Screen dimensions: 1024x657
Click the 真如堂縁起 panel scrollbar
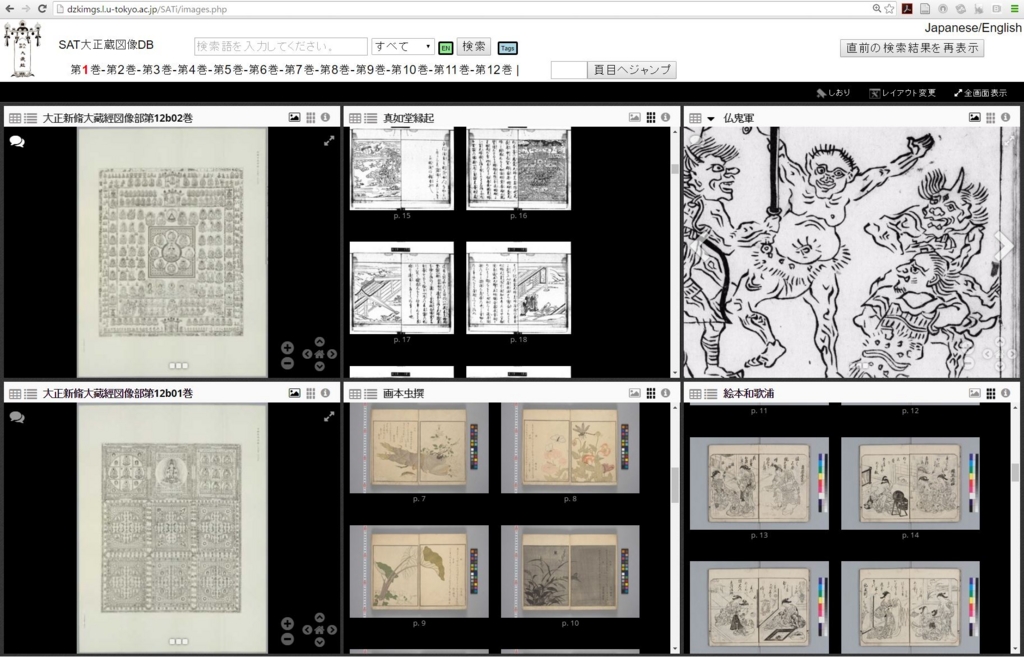(675, 251)
